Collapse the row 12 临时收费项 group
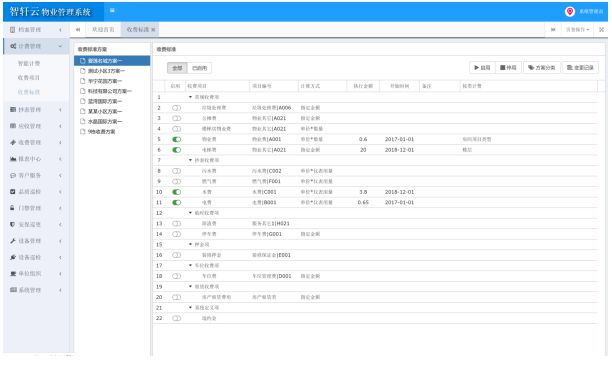 (x=190, y=213)
